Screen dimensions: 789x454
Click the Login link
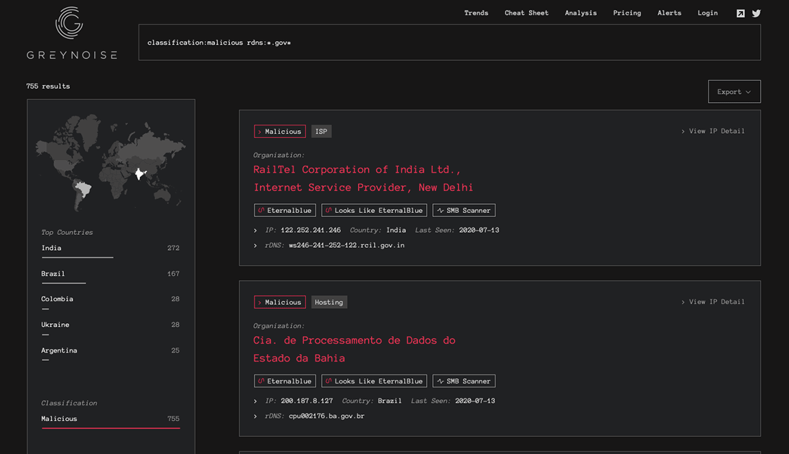pyautogui.click(x=707, y=13)
